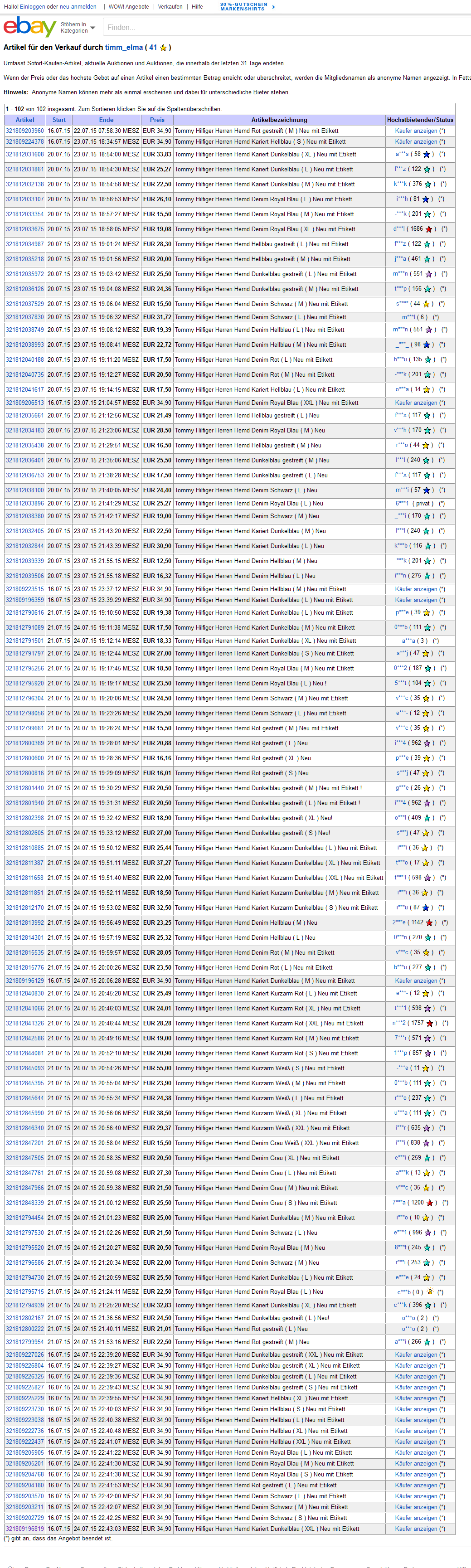Screen dimensions: 471x1568
Task: Sort the table by the Preis column
Action: (157, 120)
